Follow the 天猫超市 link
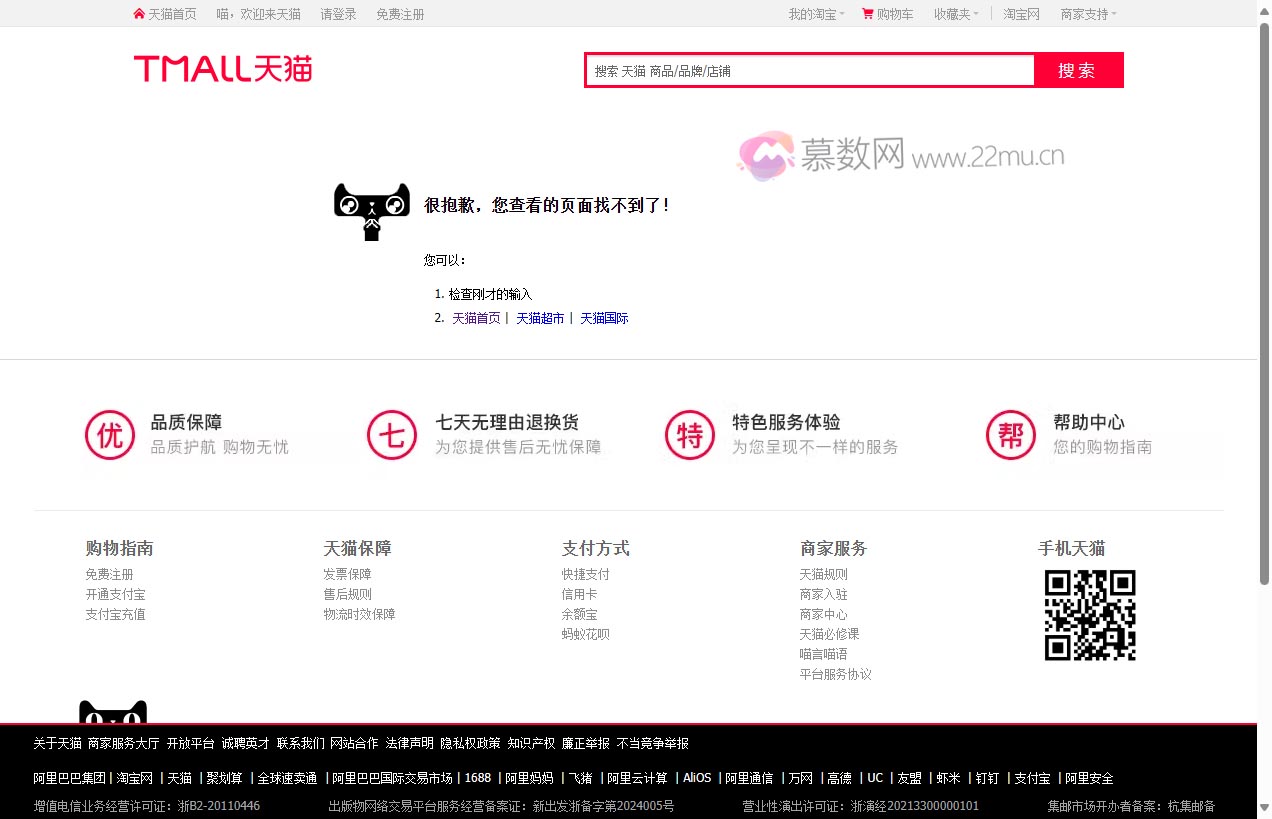Screen dimensions: 1272x819 pyautogui.click(x=540, y=318)
